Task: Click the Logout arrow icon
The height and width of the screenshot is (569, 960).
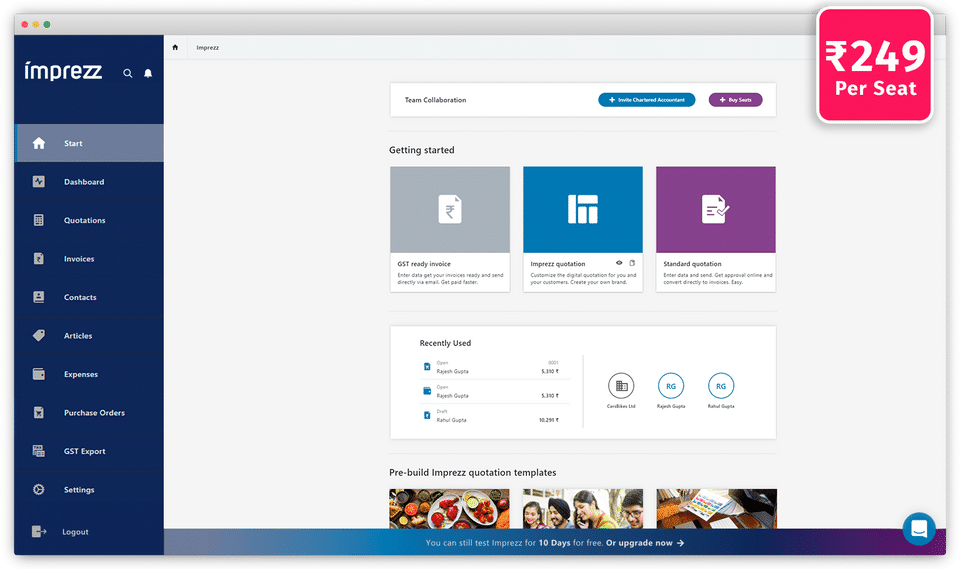Action: click(39, 531)
